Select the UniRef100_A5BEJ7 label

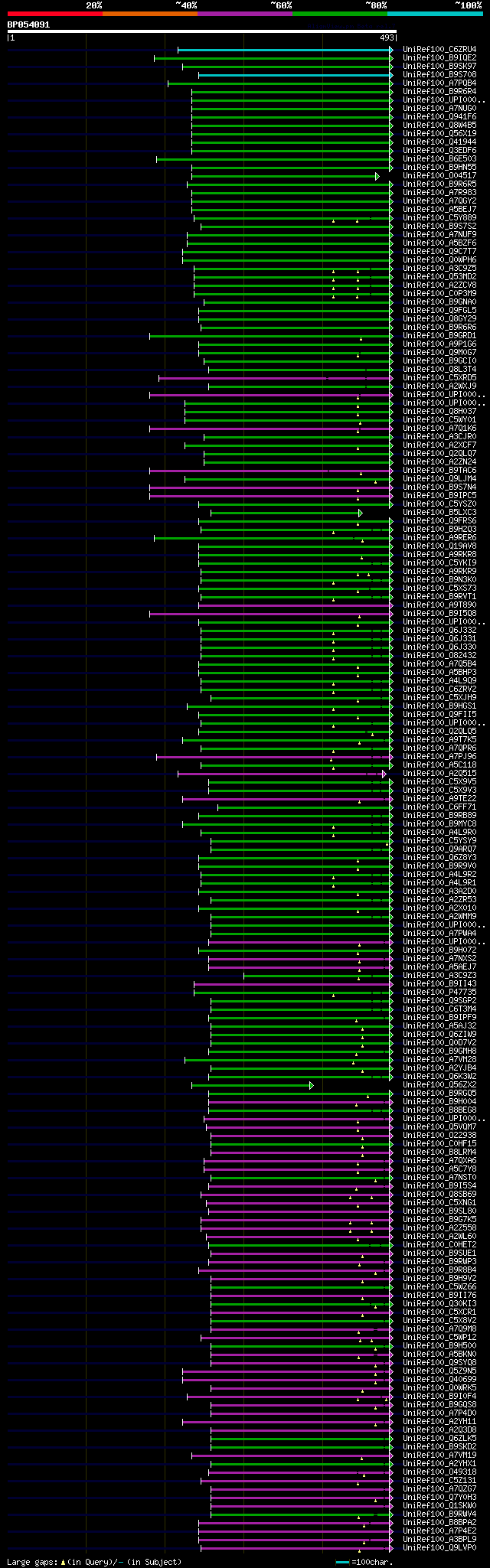439,210
